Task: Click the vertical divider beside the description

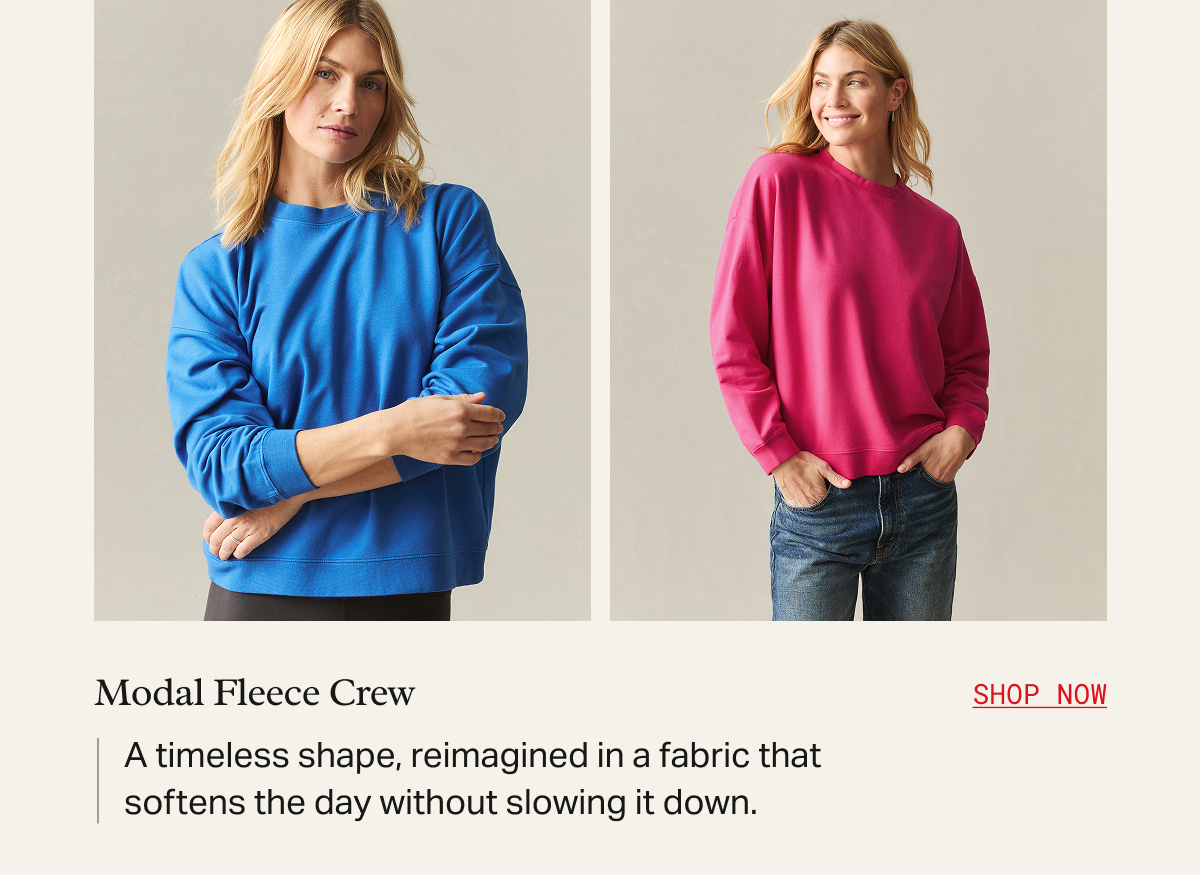Action: point(98,780)
